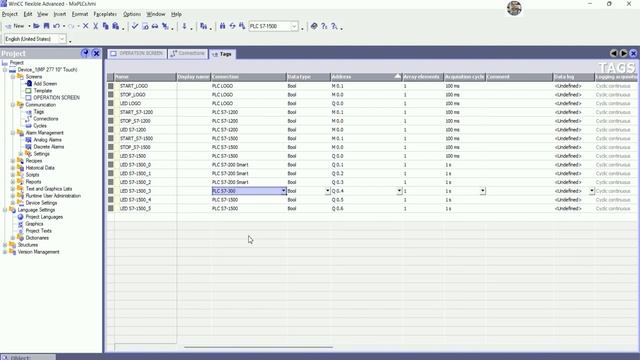The image size is (640, 360).
Task: Click the Connection column header
Action: pos(248,77)
